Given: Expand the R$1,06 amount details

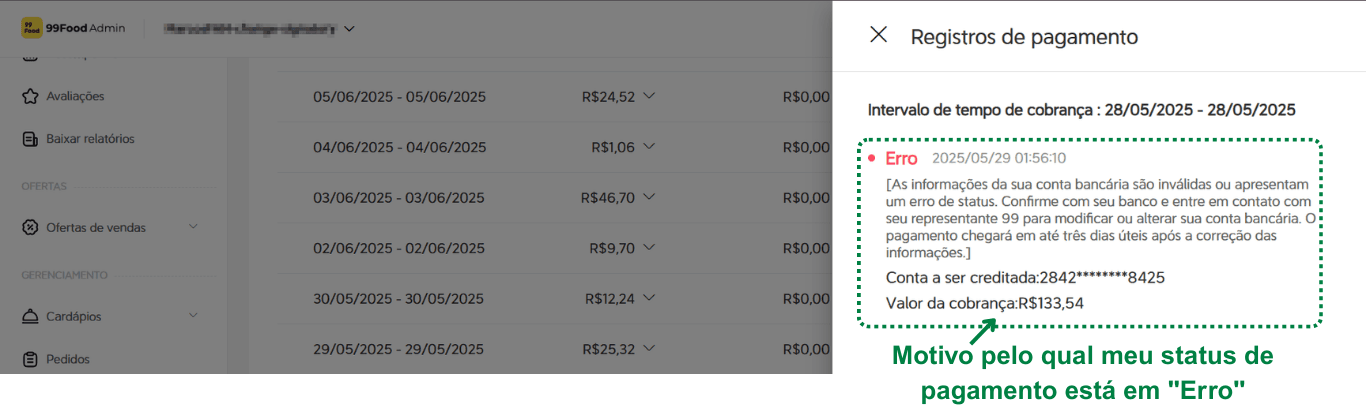Looking at the screenshot, I should (648, 147).
